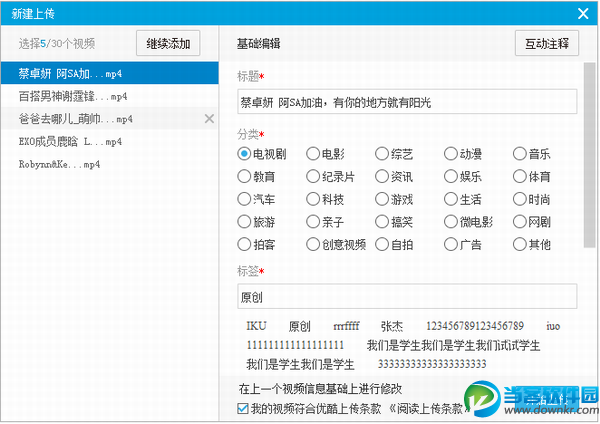600x424 pixels.
Task: Choose the 纪录片 category
Action: 331,176
